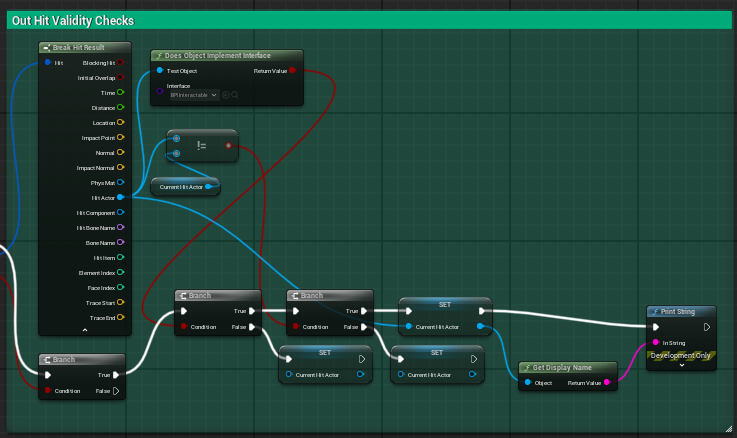The width and height of the screenshot is (737, 438).
Task: Click the browse magnifier icon beside Interface dropdown
Action: pyautogui.click(x=235, y=95)
